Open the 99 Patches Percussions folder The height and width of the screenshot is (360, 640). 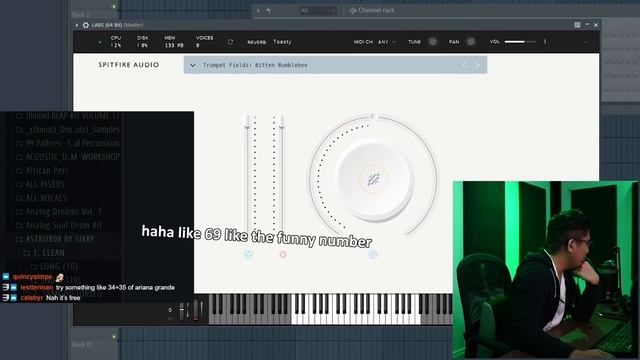(68, 143)
